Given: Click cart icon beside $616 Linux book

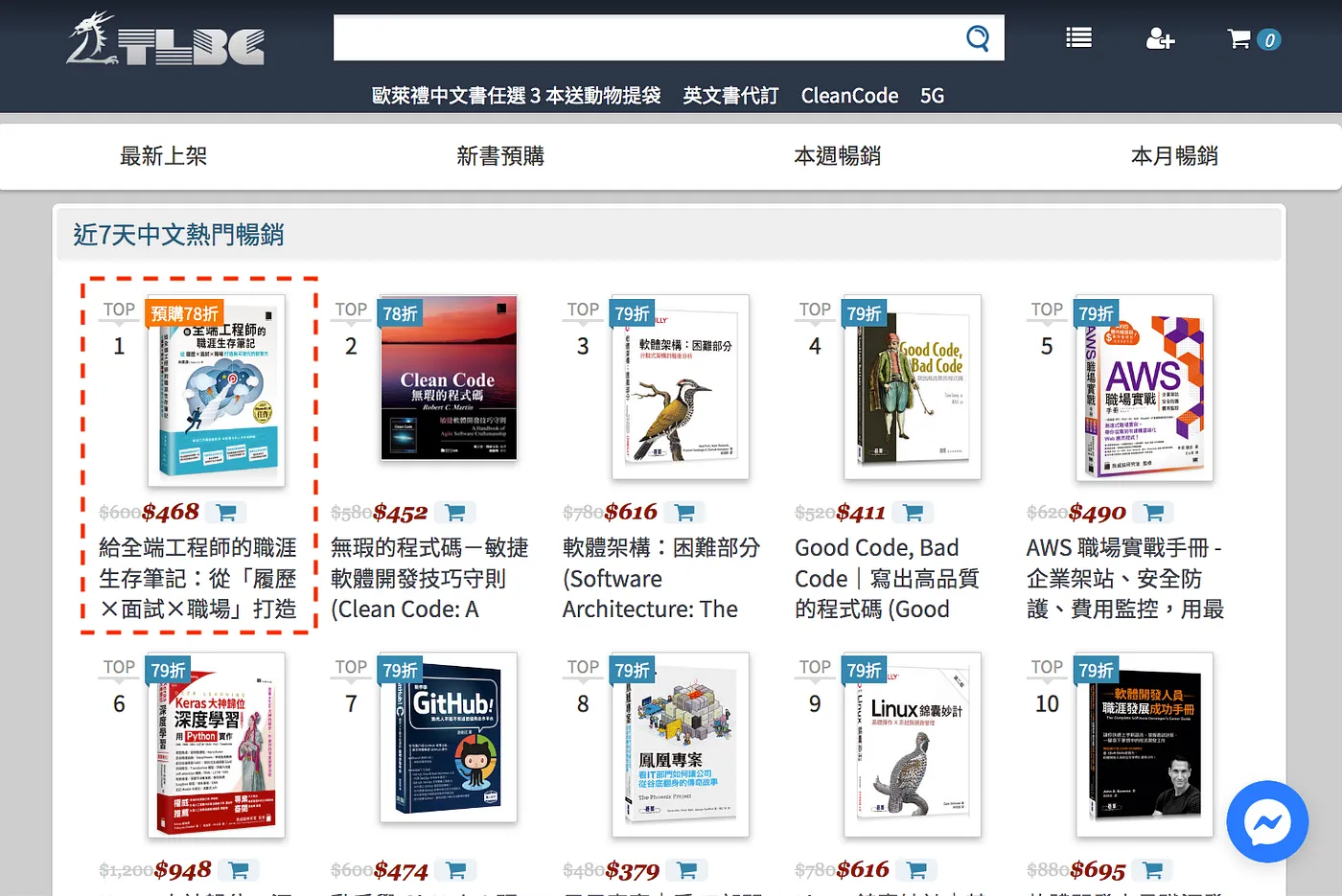Looking at the screenshot, I should 917,870.
